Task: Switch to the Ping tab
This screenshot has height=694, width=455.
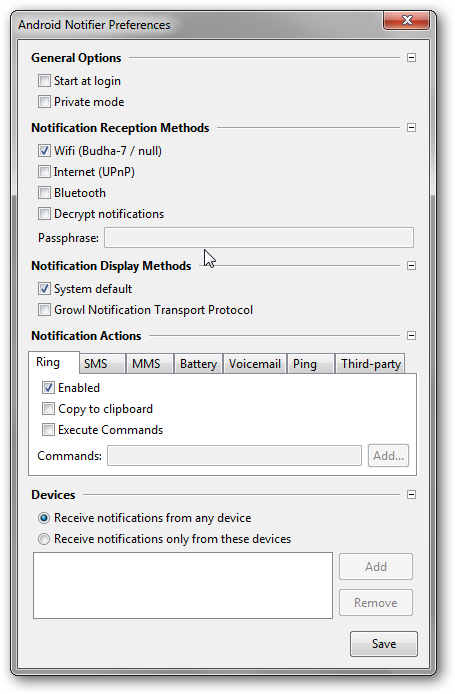Action: (311, 364)
